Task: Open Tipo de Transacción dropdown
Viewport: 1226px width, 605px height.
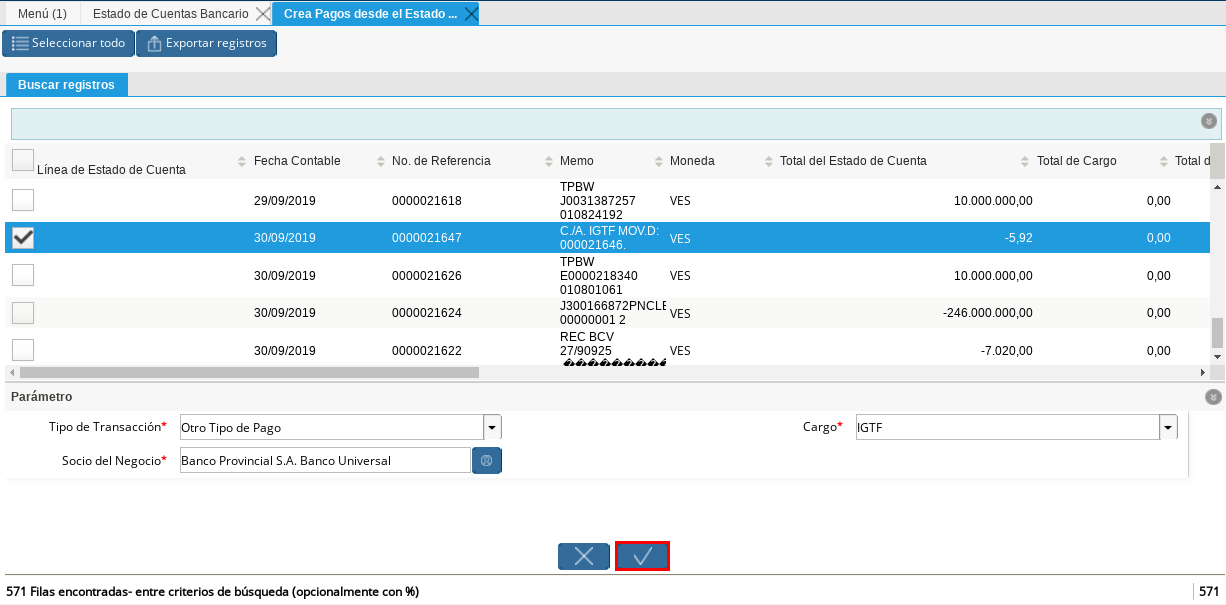Action: (491, 428)
